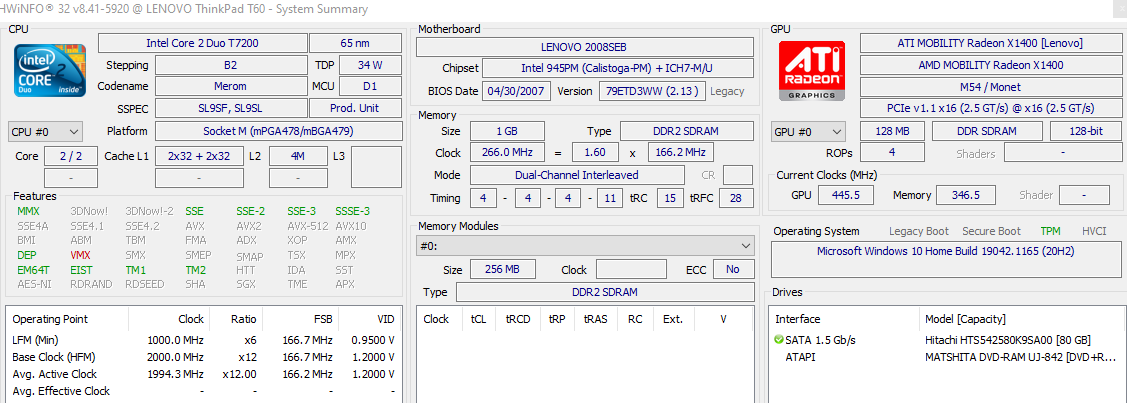The width and height of the screenshot is (1127, 403).
Task: Click the 128-bit bus width field
Action: 1085,131
